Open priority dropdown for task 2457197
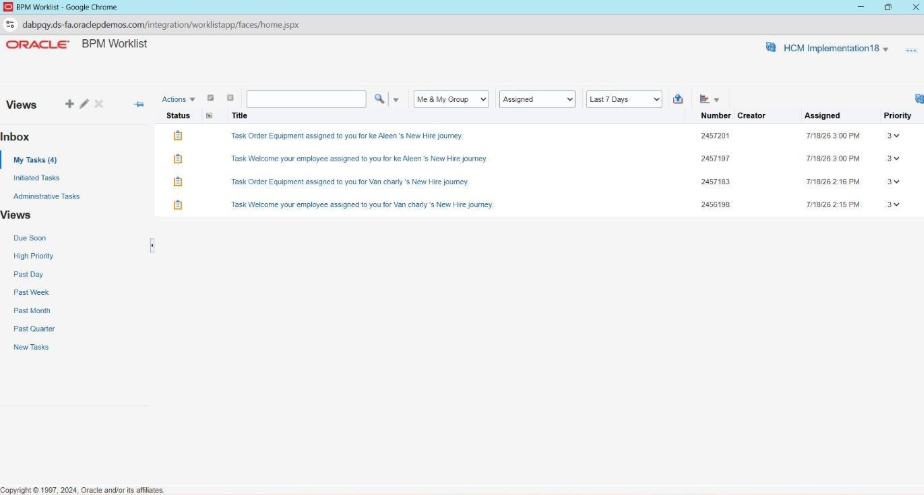Viewport: 924px width, 495px height. [x=893, y=159]
